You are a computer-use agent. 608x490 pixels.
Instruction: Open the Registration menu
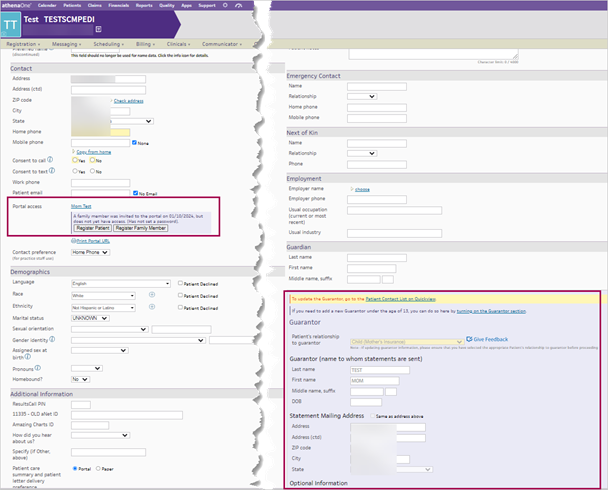point(24,44)
